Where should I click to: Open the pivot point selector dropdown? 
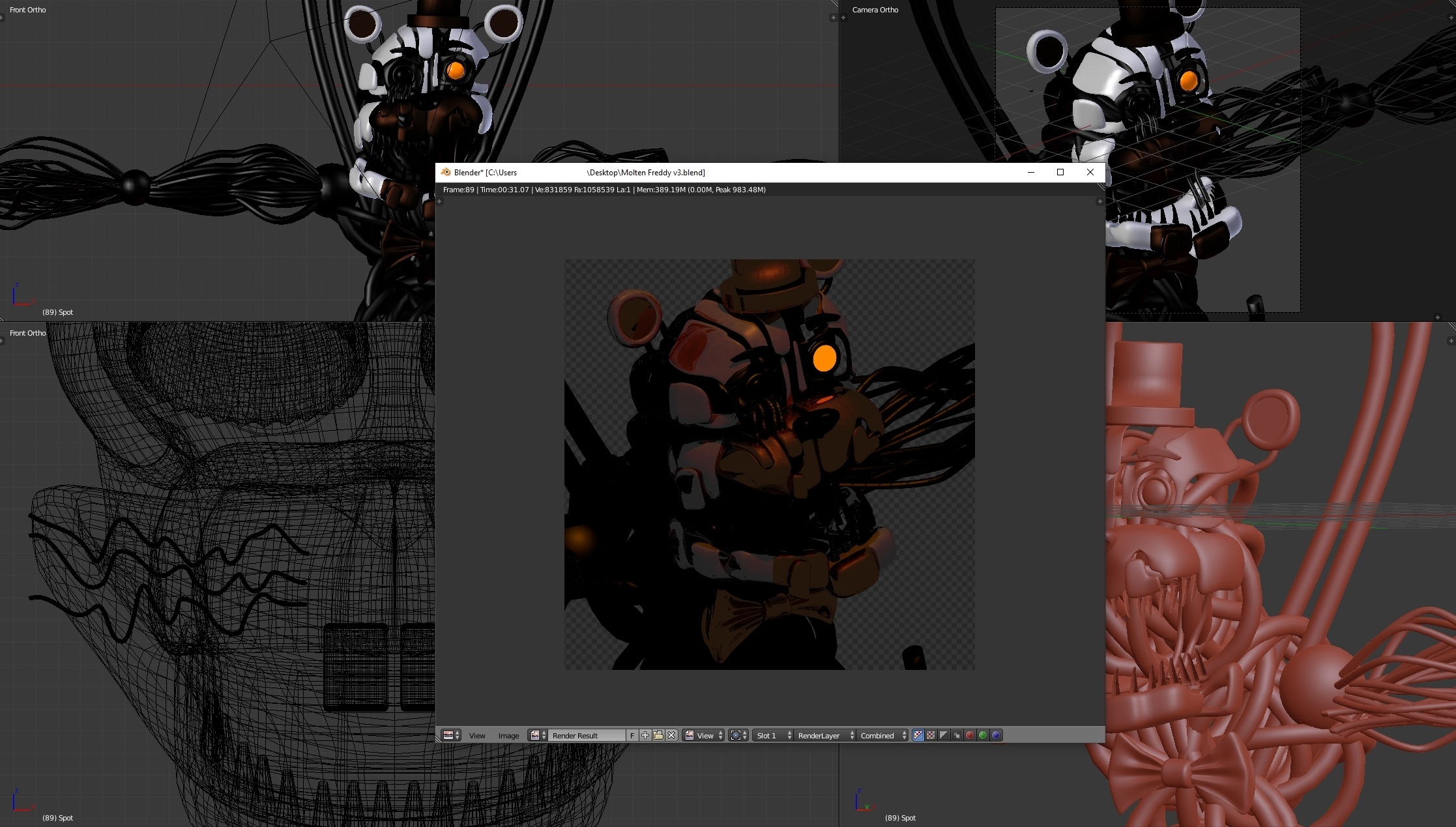(x=738, y=735)
